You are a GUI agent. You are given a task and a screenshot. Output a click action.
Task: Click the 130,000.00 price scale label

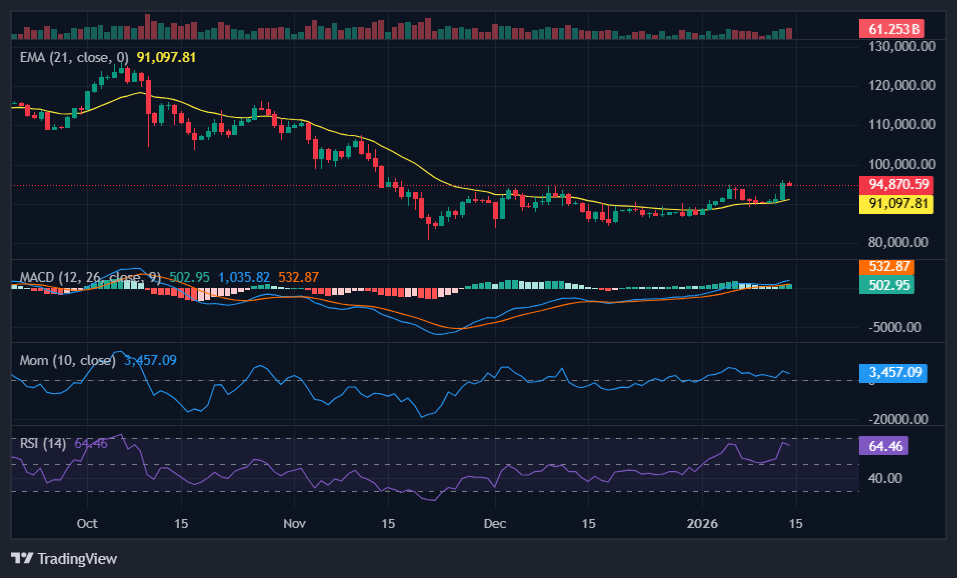click(901, 46)
